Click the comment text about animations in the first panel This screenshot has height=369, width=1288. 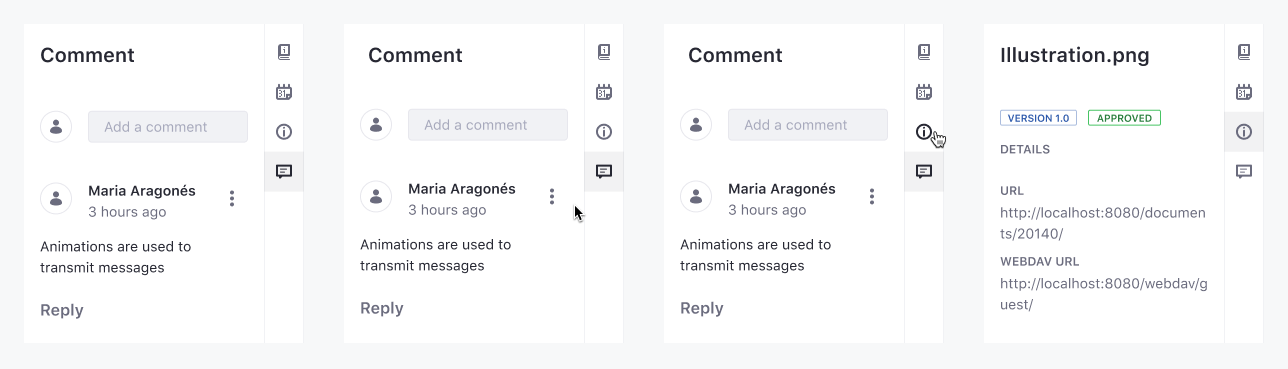coord(115,257)
